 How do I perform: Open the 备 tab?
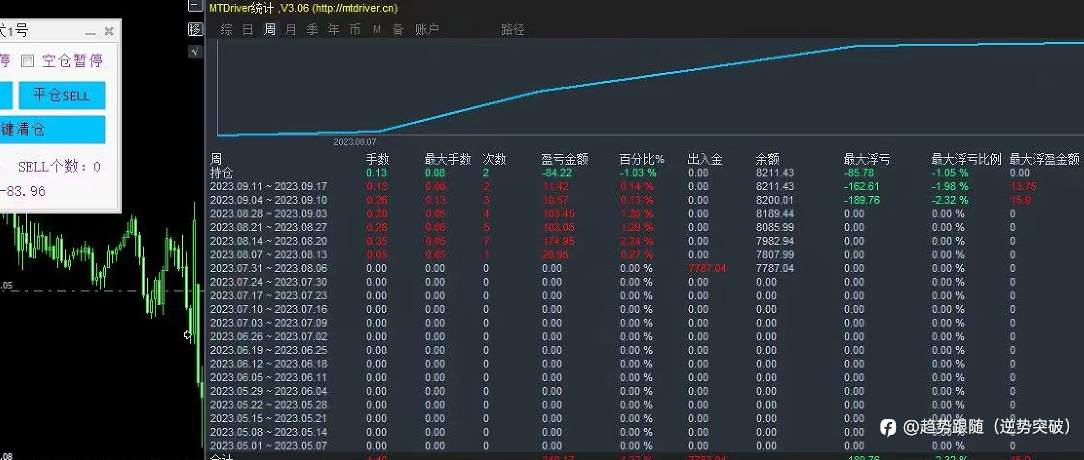[398, 29]
